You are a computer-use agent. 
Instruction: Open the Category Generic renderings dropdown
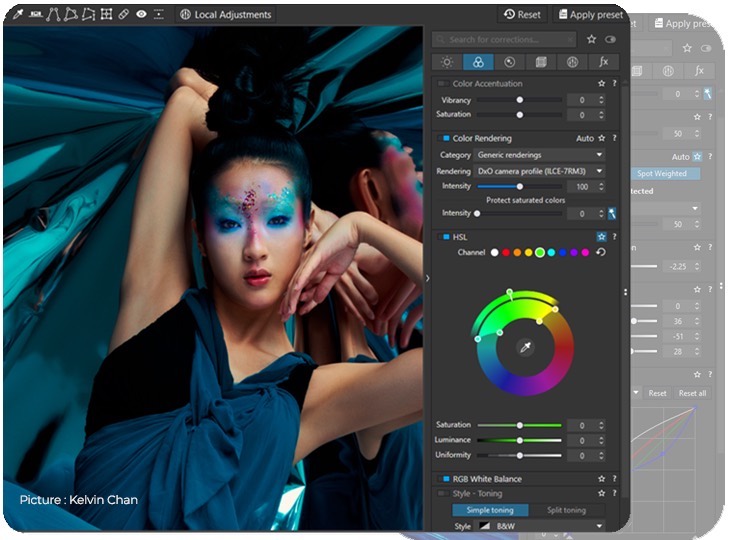point(539,155)
